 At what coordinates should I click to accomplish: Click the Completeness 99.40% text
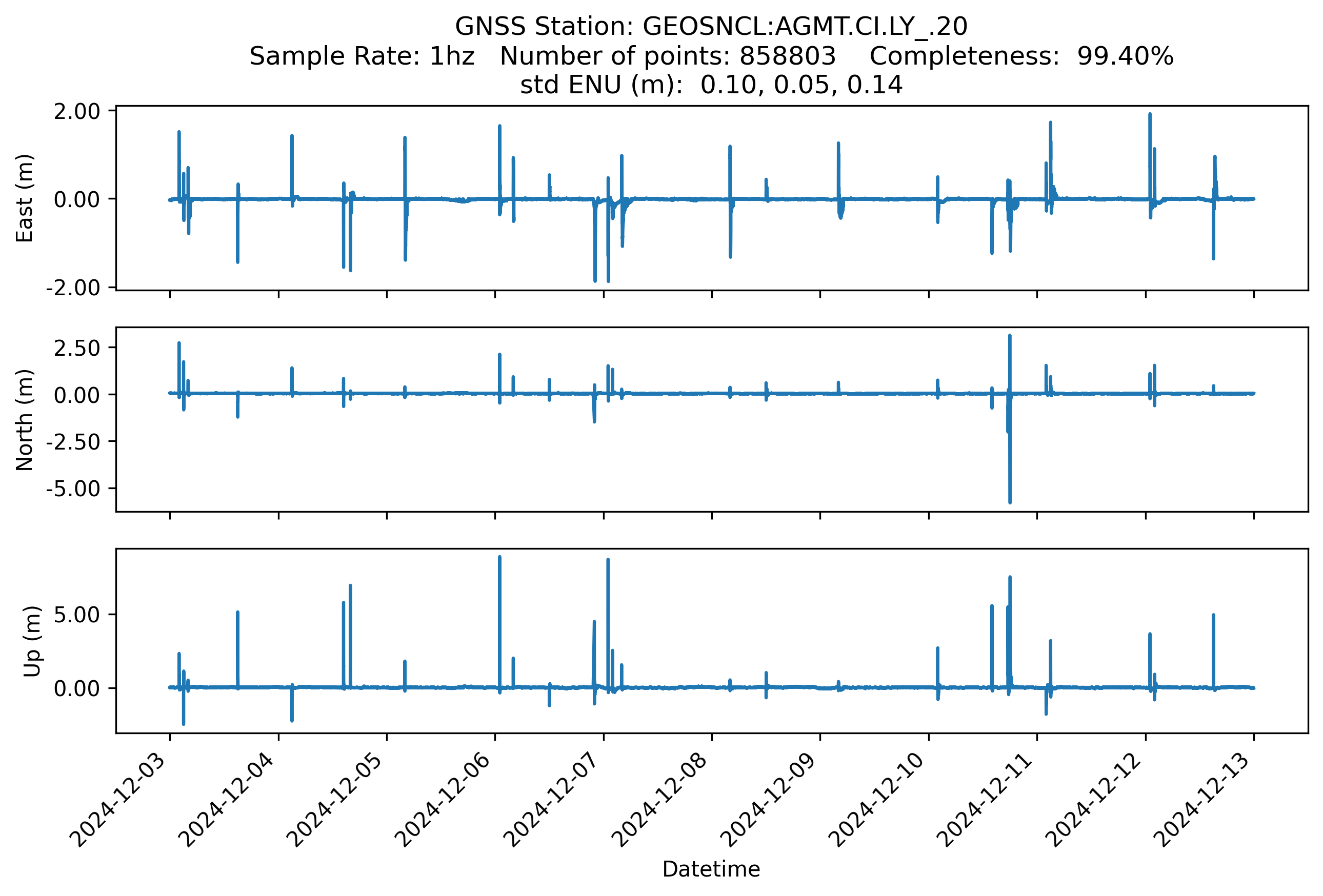[1021, 56]
